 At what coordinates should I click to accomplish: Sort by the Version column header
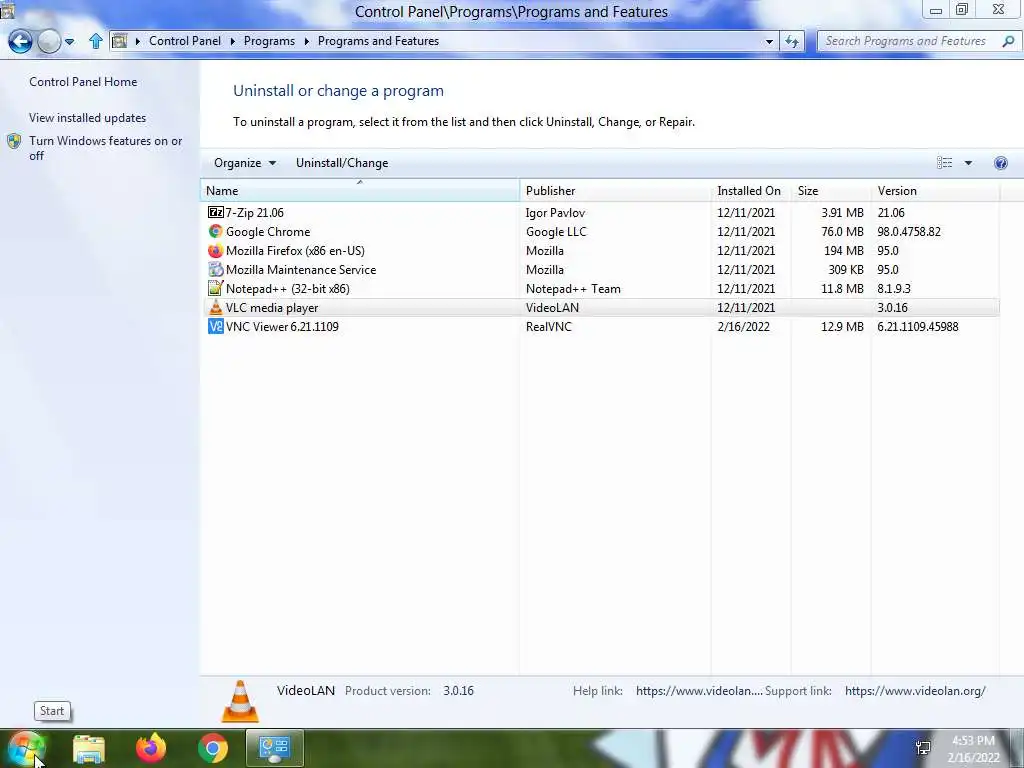935,191
